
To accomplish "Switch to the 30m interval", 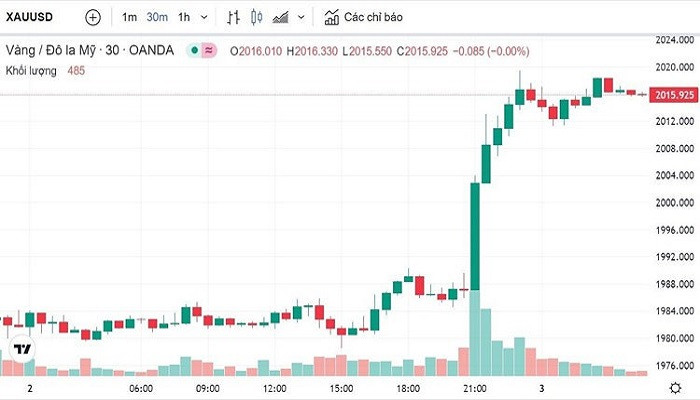I will tap(157, 18).
